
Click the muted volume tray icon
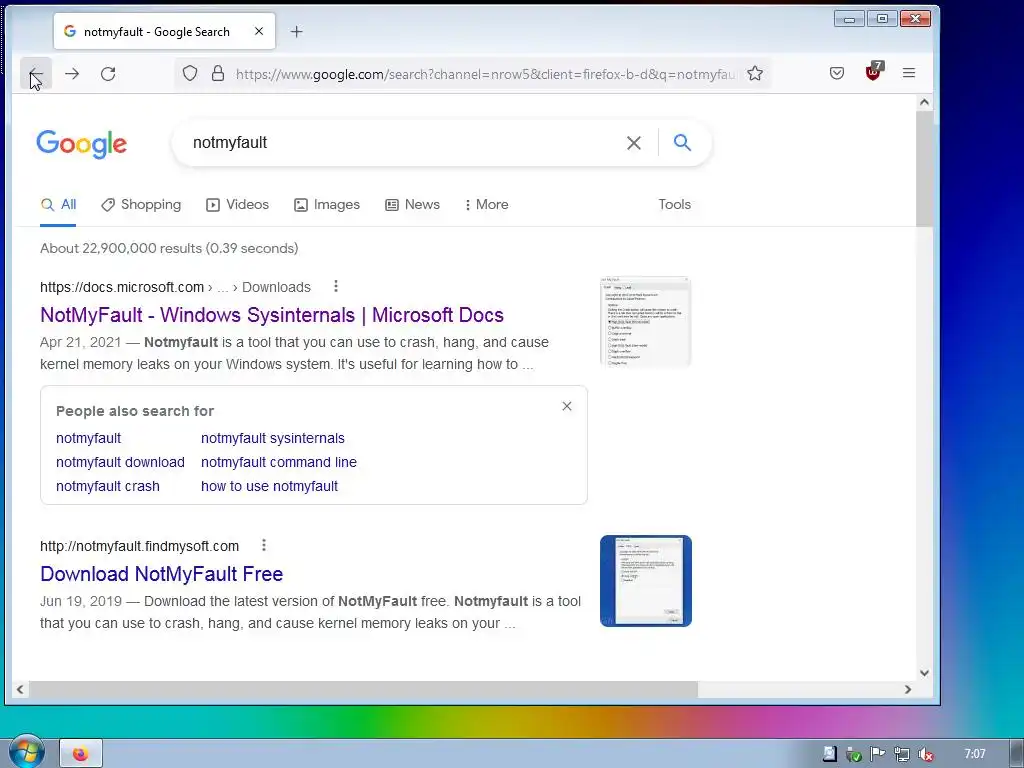925,754
